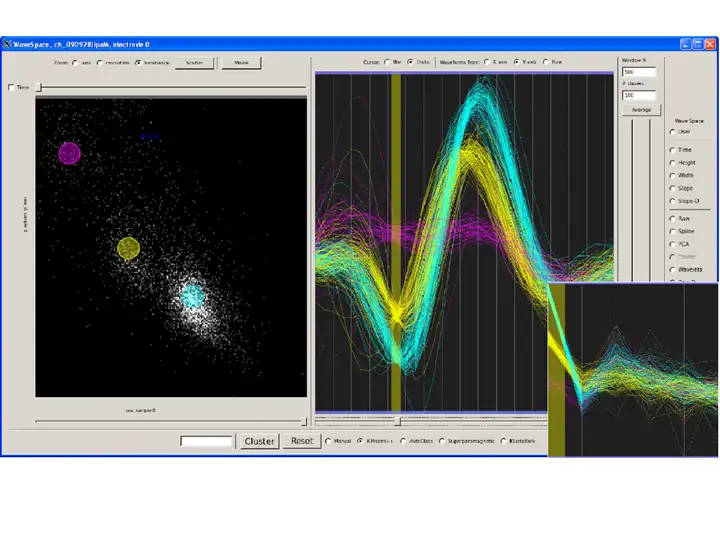Click the Window N input field
The image size is (720, 540).
[x=639, y=72]
